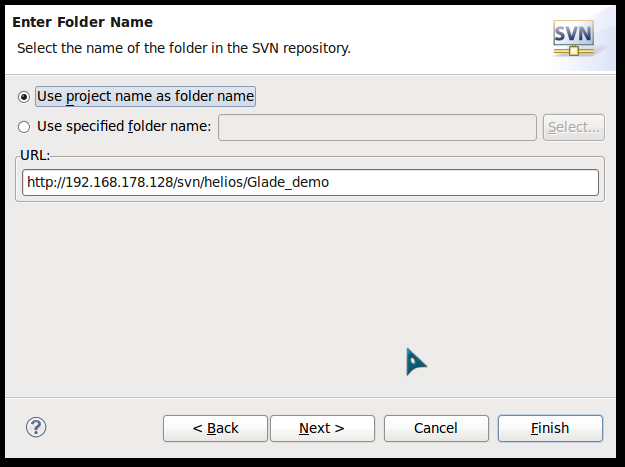
Task: Click Finish to complete the wizard
Action: 550,428
